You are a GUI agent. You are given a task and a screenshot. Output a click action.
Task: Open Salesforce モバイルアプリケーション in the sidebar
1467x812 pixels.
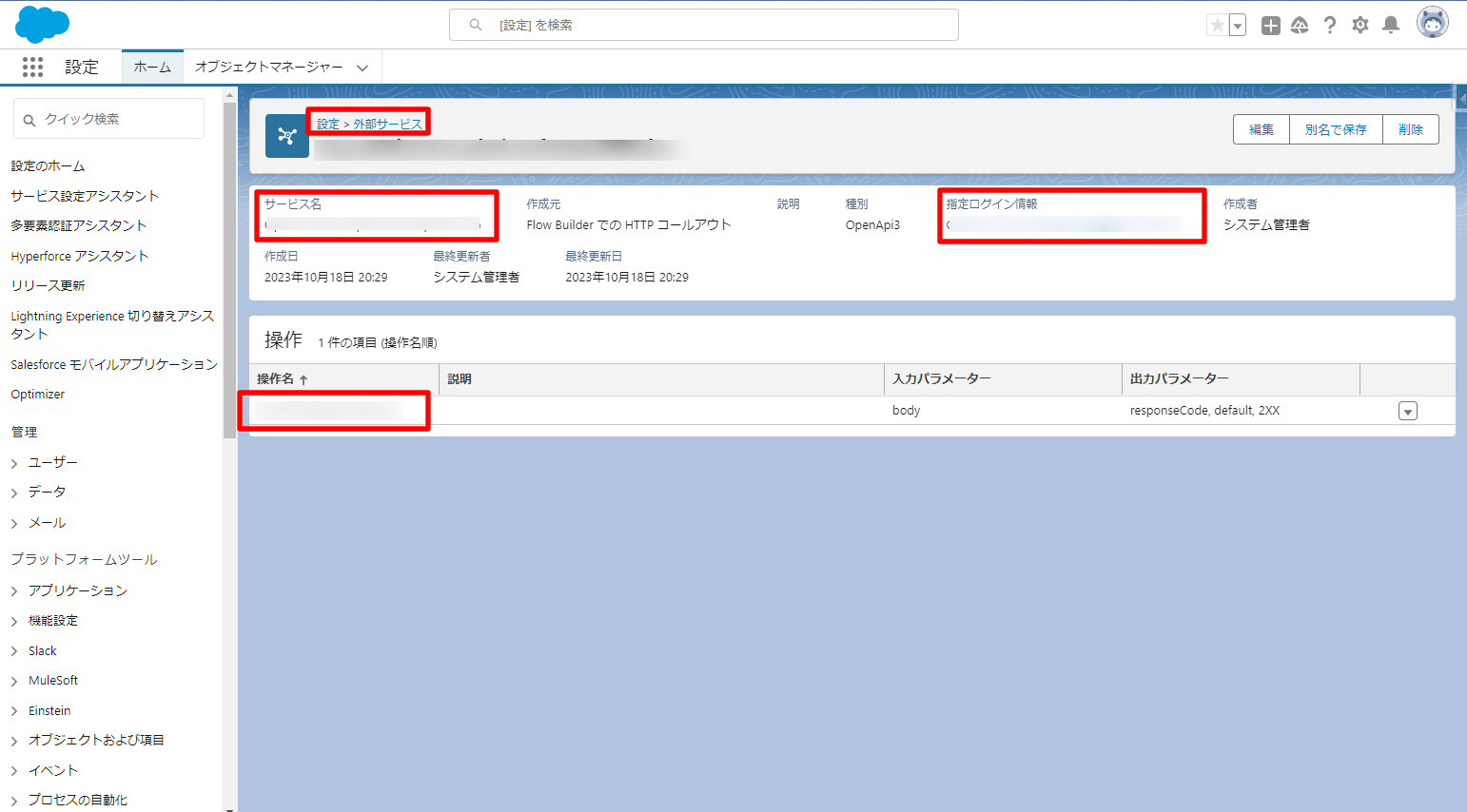[x=114, y=364]
